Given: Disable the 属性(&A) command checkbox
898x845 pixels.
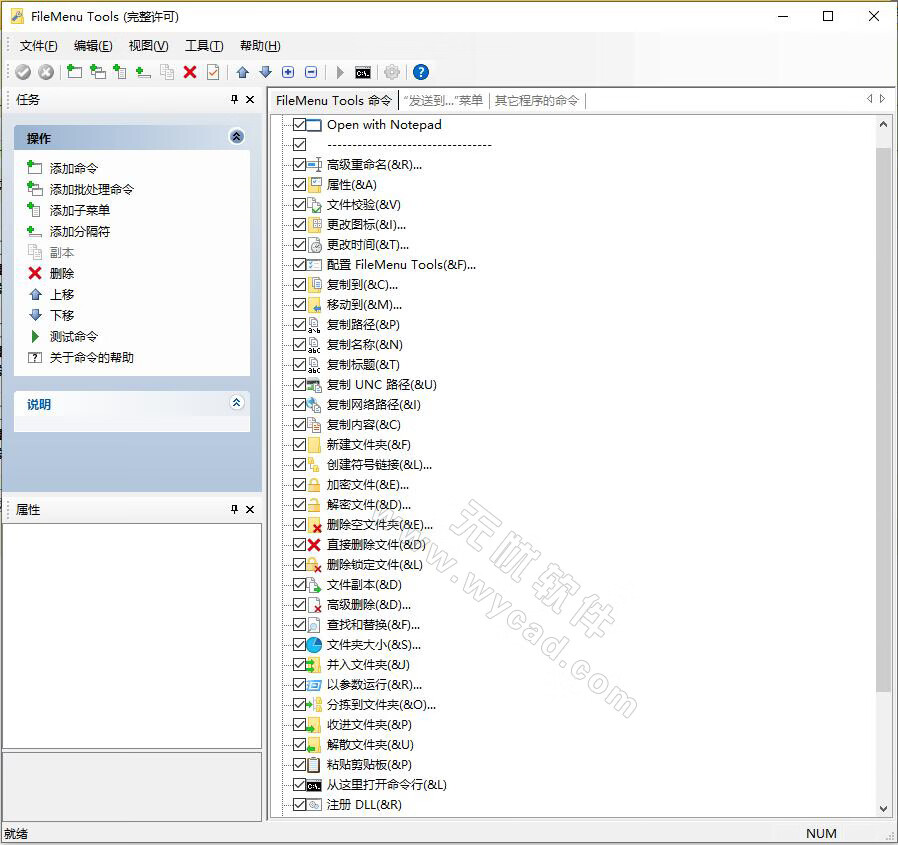Looking at the screenshot, I should click(x=302, y=184).
